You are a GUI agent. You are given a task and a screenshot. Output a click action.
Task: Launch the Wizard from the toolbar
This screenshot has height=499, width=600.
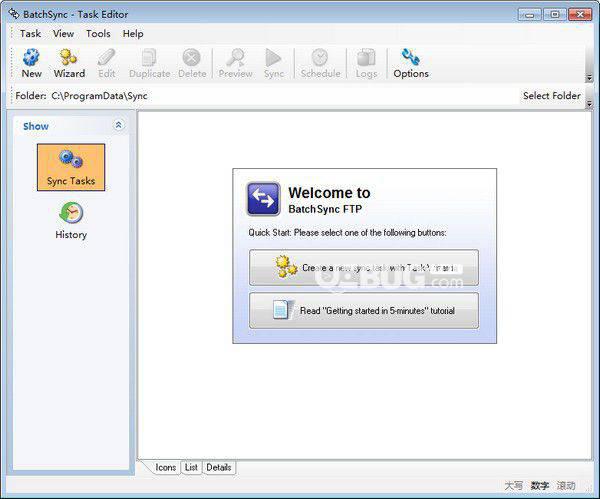point(69,64)
